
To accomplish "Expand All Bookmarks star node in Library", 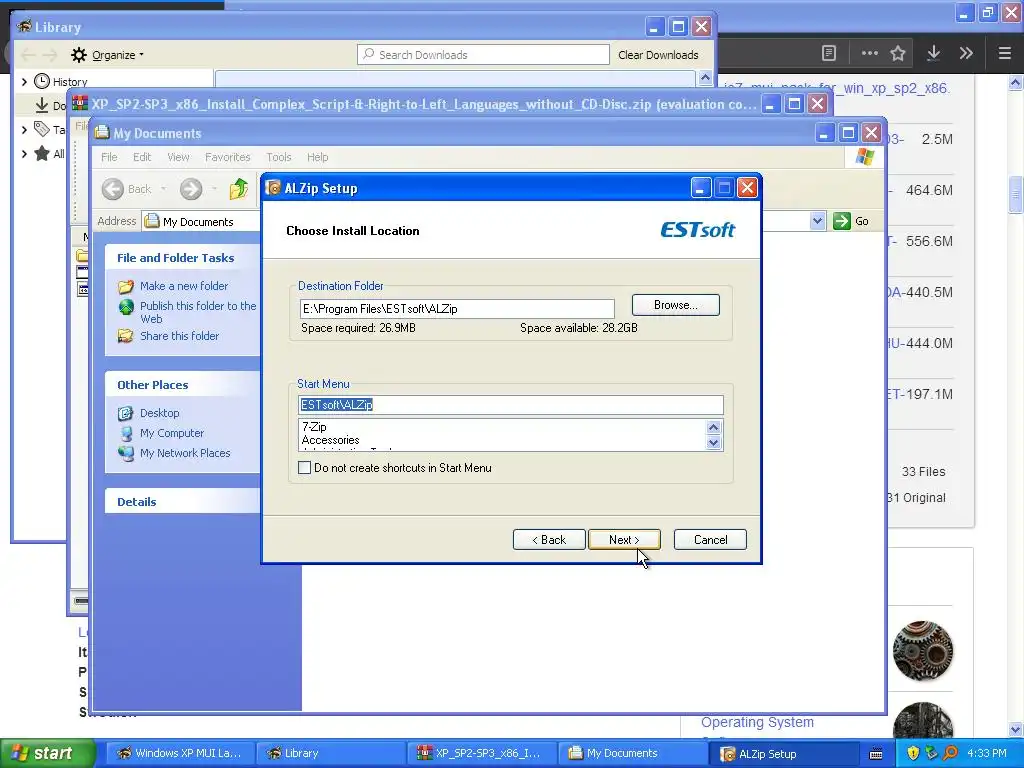I will click(24, 154).
